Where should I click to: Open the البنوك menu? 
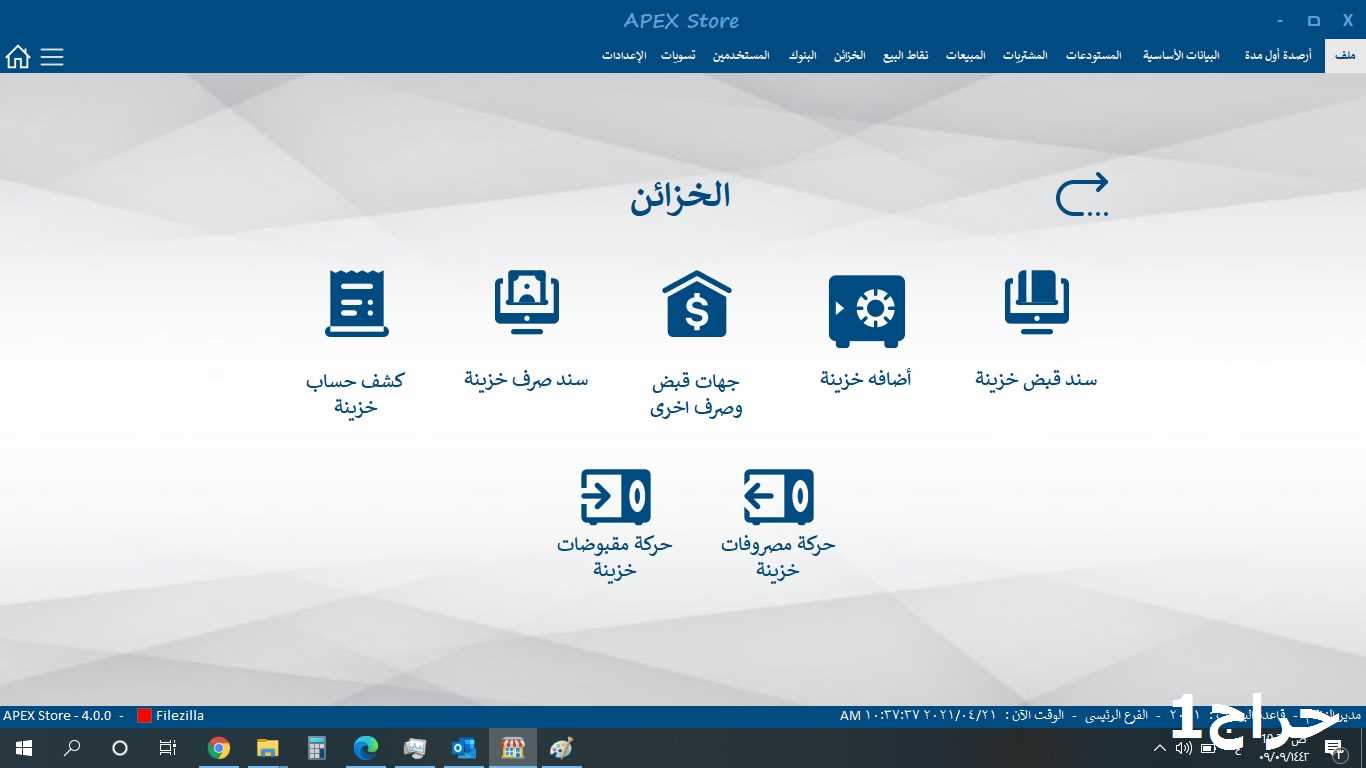click(x=802, y=56)
